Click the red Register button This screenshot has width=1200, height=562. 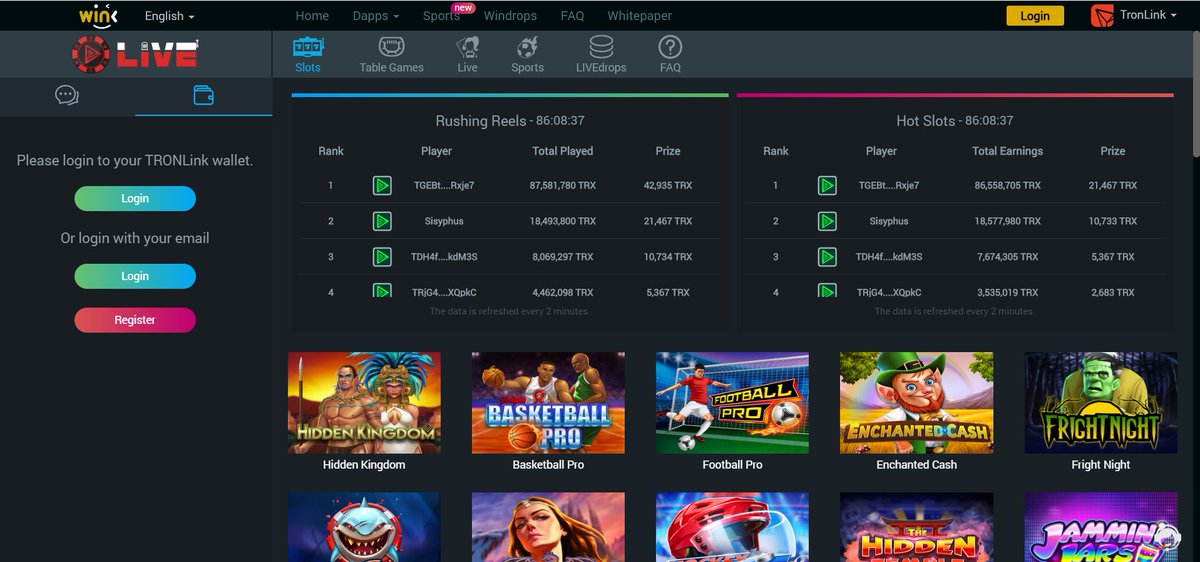[135, 320]
